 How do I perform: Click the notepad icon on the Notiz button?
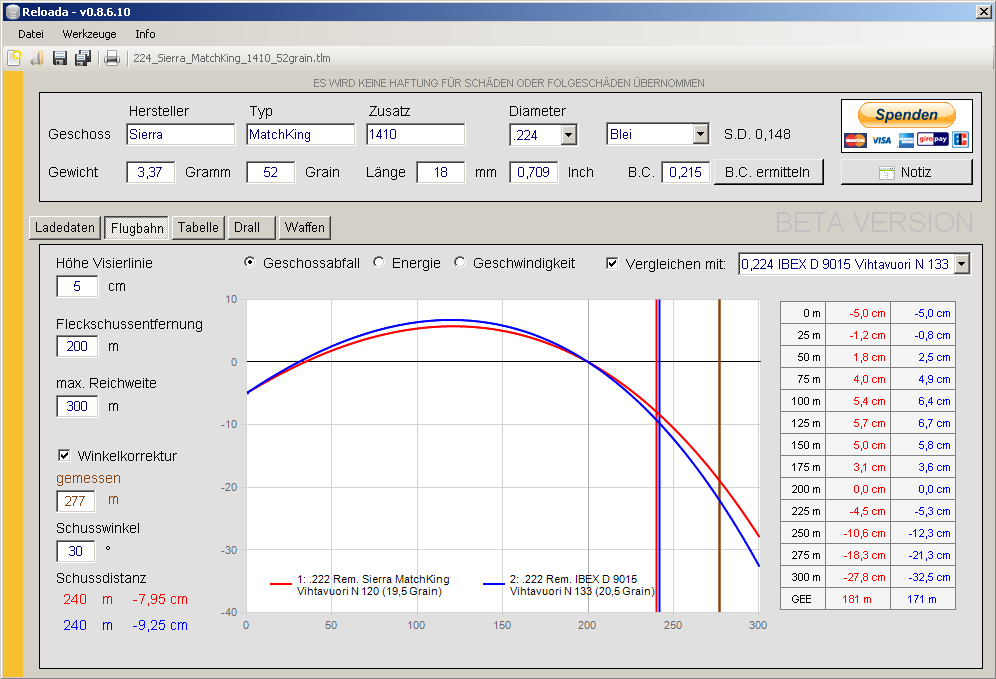[887, 173]
